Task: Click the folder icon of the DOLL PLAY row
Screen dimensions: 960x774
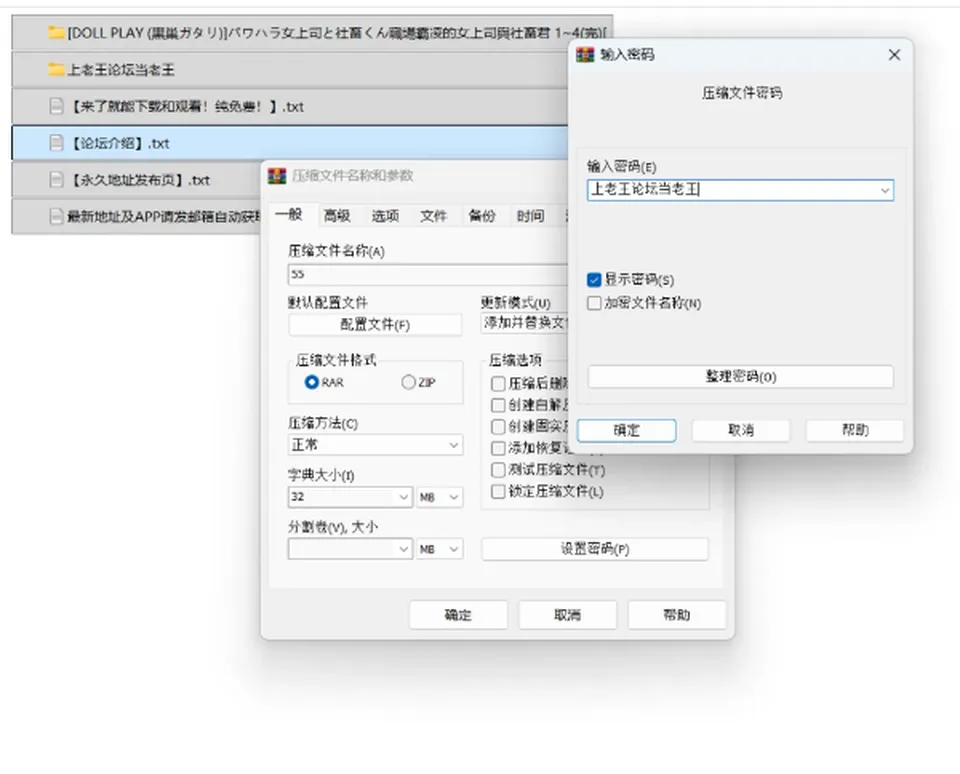Action: point(56,32)
